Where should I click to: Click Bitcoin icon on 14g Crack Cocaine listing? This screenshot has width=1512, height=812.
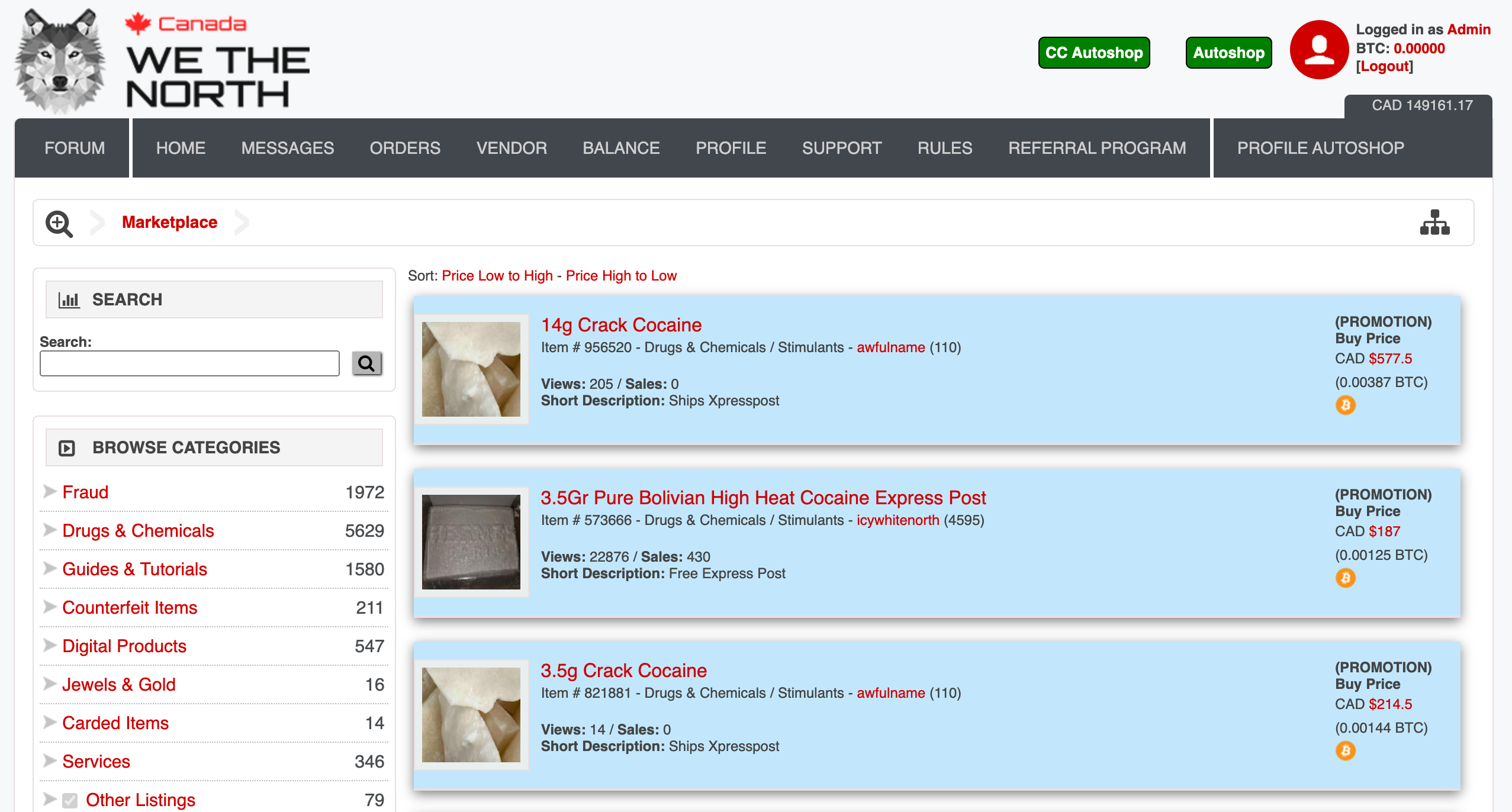pyautogui.click(x=1345, y=405)
